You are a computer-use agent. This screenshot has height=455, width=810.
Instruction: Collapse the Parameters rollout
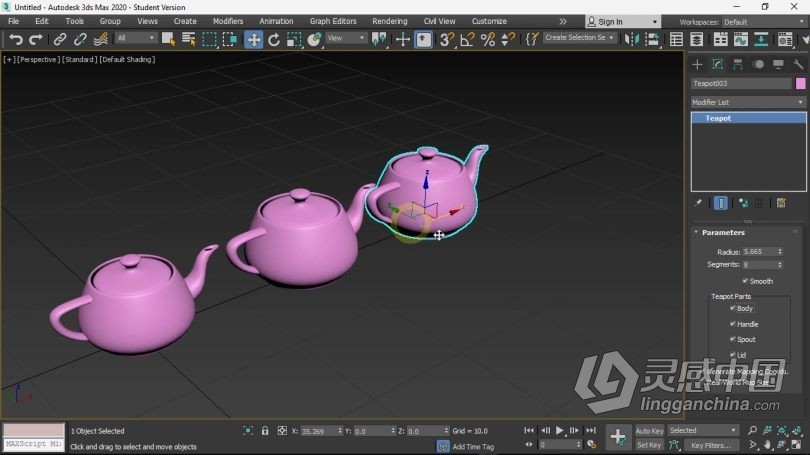click(723, 232)
